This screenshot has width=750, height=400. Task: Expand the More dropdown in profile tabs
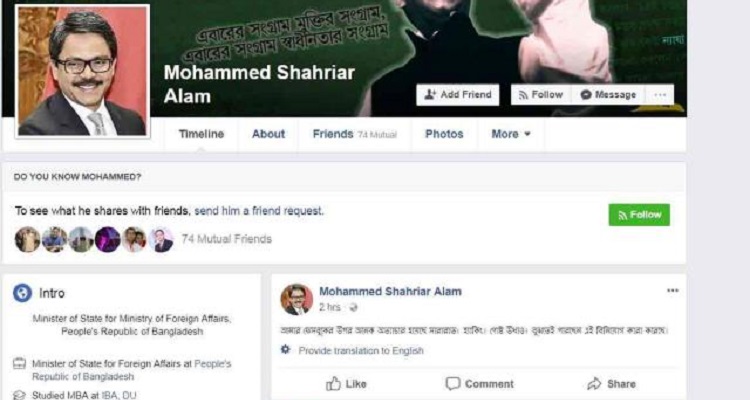(511, 134)
